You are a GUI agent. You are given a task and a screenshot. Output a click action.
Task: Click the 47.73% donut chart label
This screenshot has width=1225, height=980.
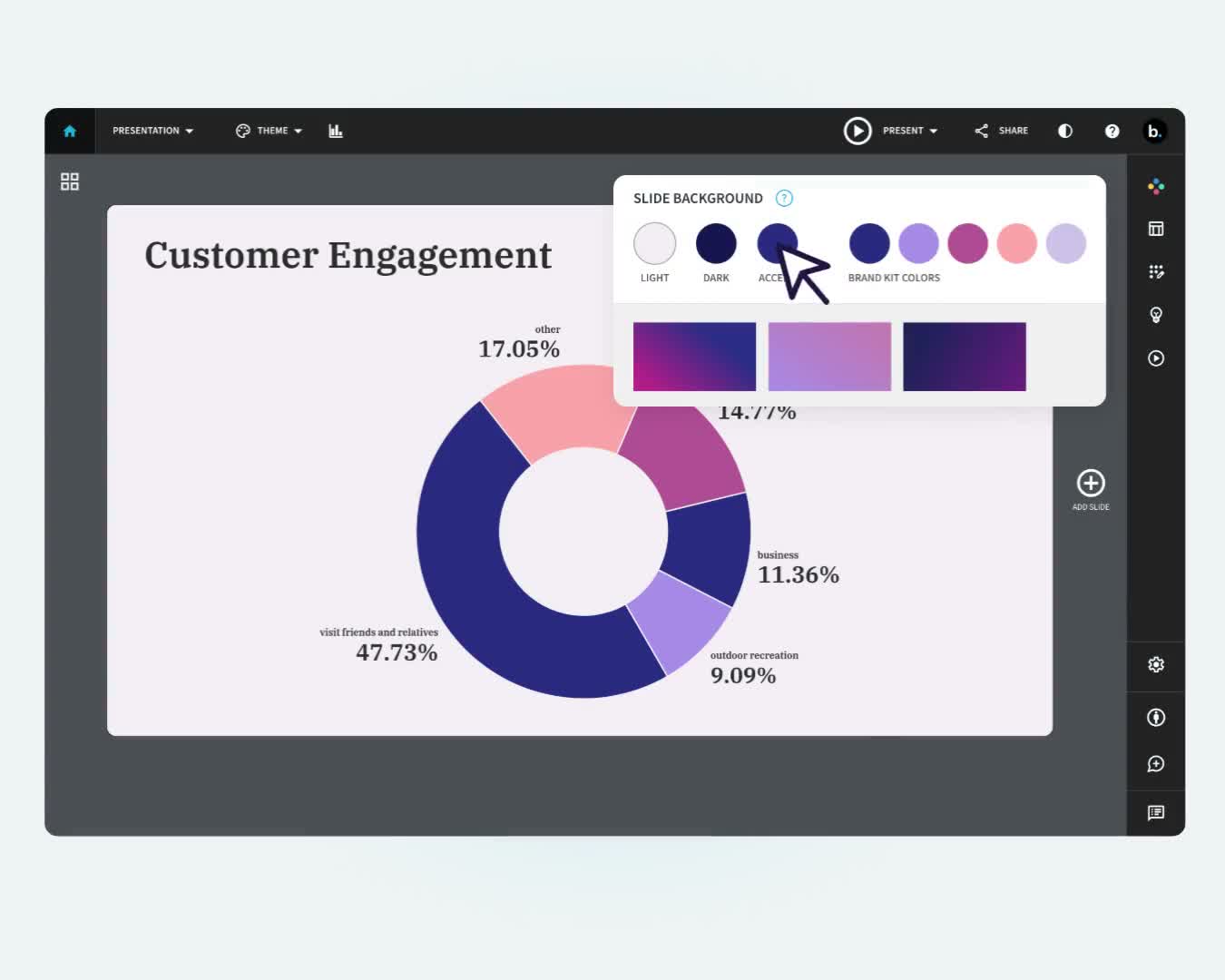397,652
